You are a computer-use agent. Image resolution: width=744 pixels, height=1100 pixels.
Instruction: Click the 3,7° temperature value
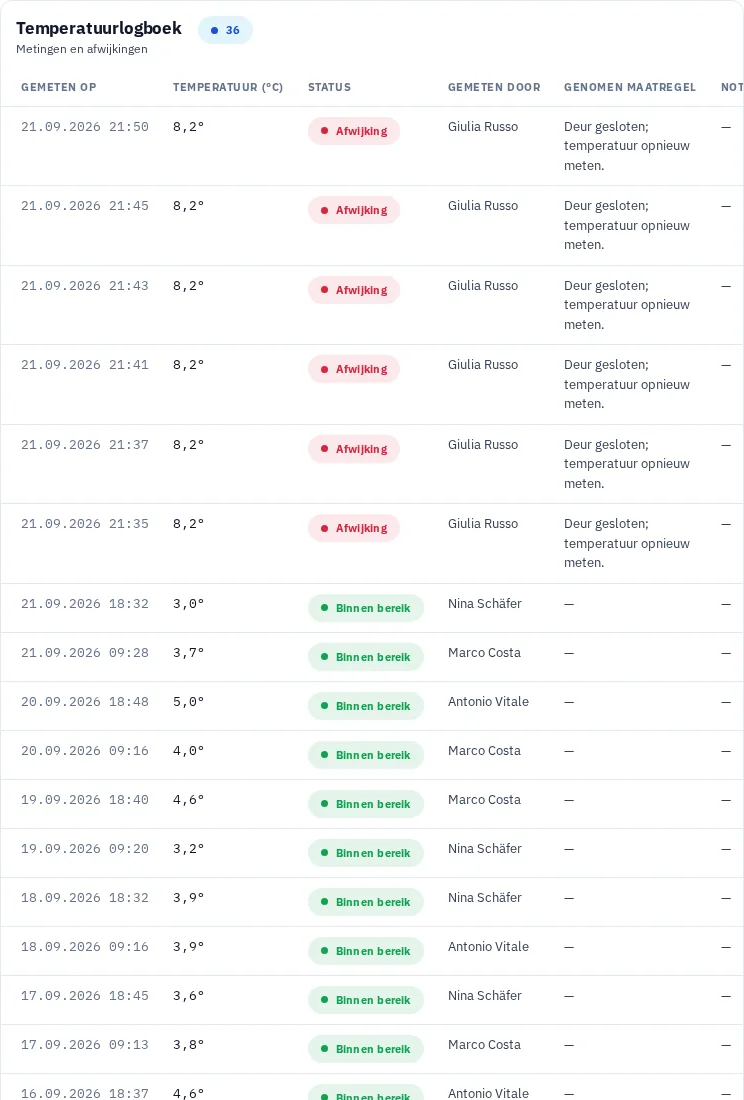189,653
